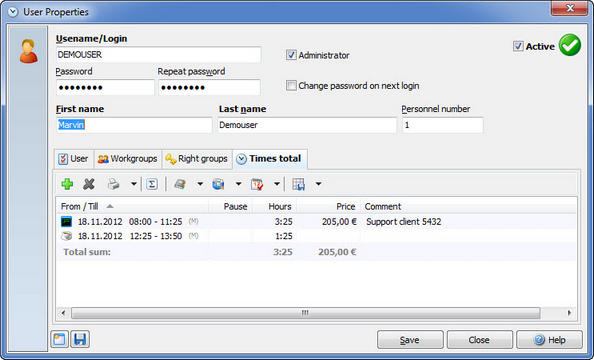Image resolution: width=594 pixels, height=360 pixels.
Task: Toggle the Administrator checkbox
Action: 291,55
